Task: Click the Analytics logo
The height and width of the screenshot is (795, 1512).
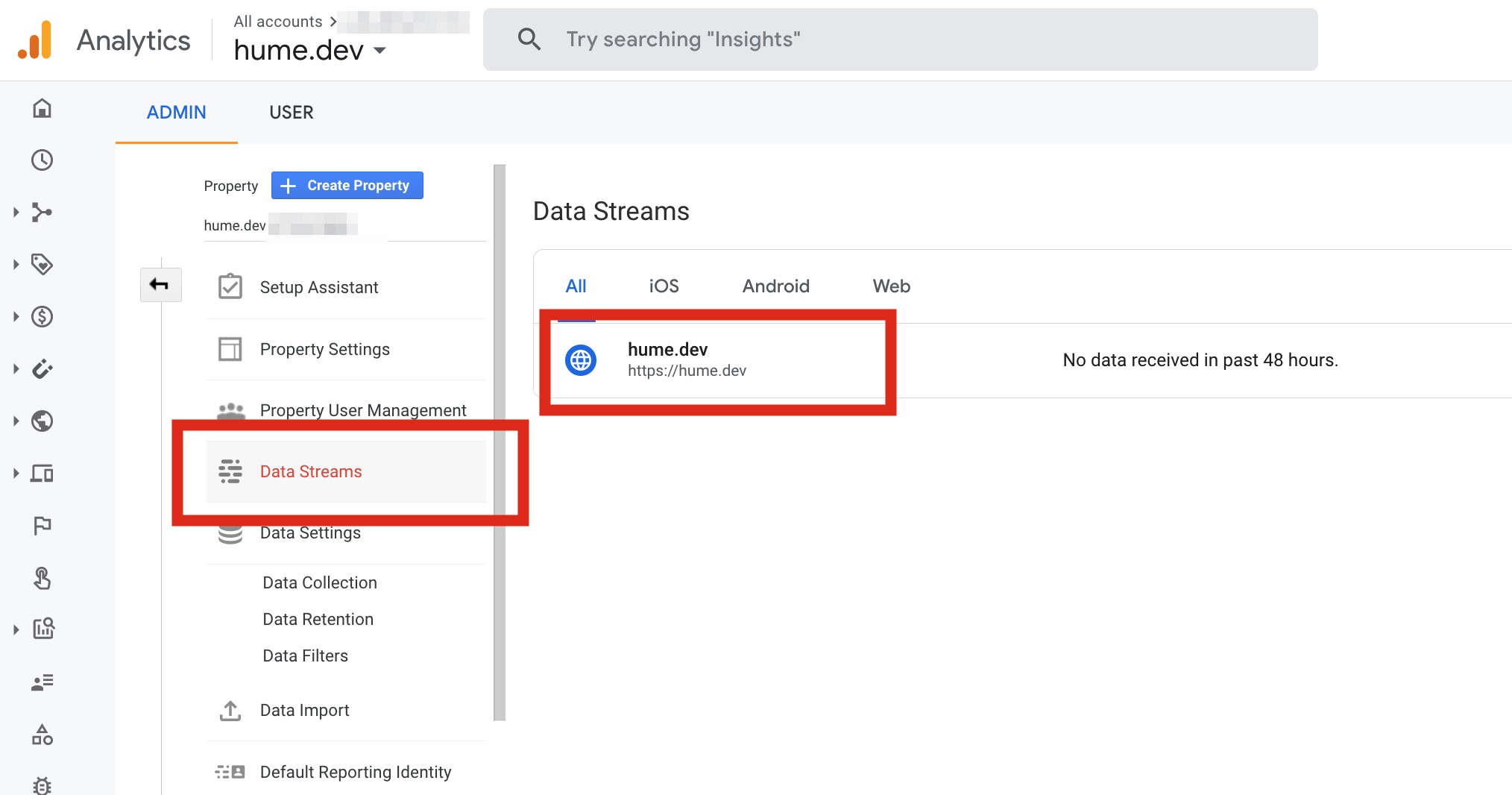Action: pos(35,40)
